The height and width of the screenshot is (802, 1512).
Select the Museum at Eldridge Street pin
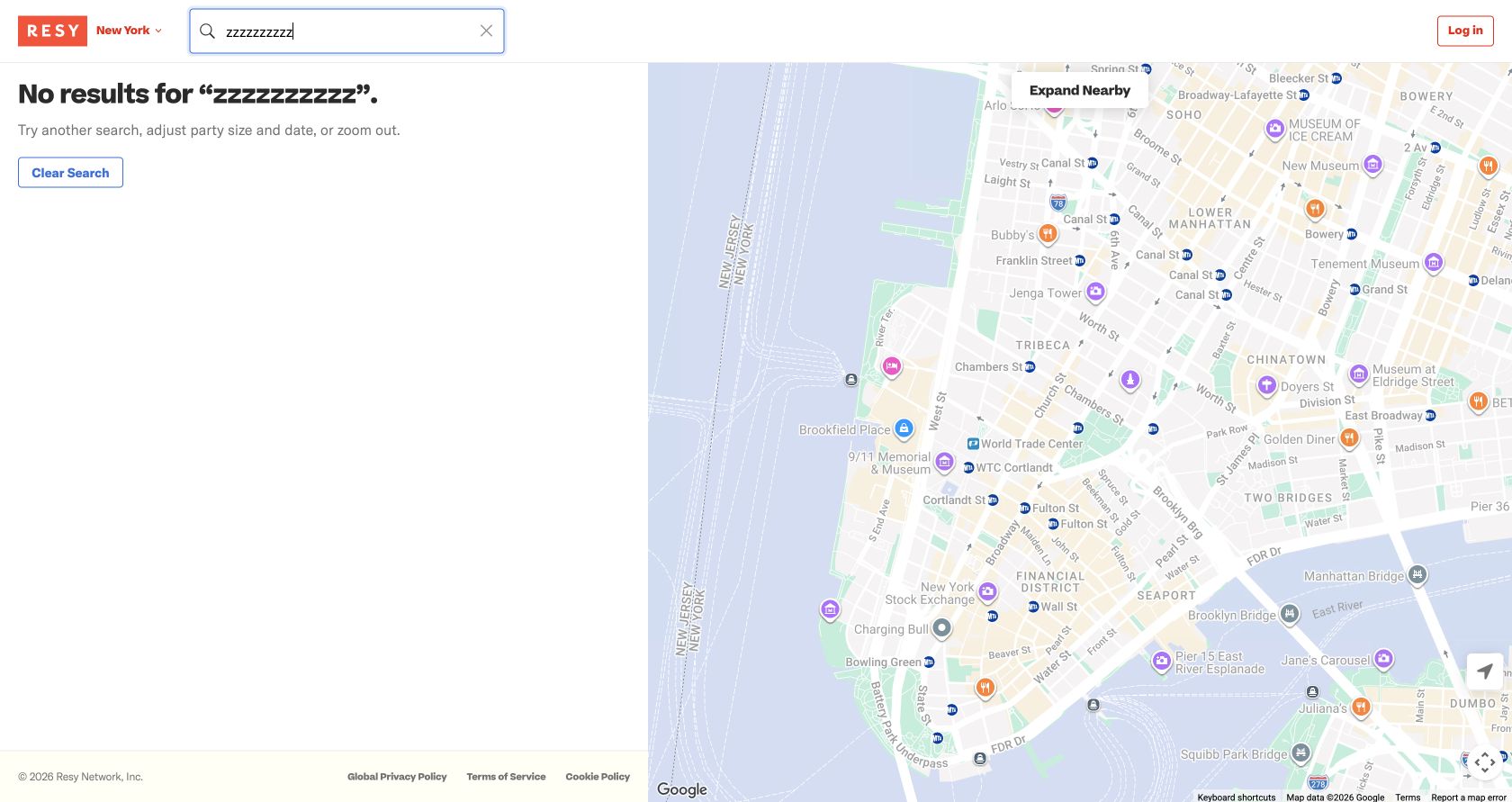pyautogui.click(x=1359, y=374)
